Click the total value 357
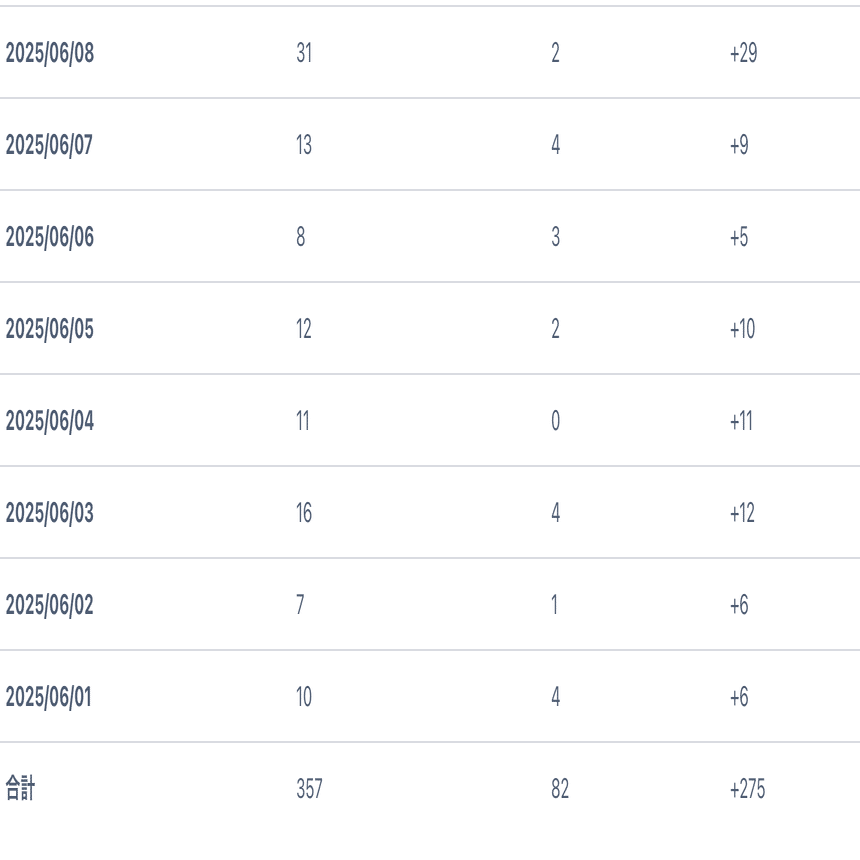 tap(309, 789)
